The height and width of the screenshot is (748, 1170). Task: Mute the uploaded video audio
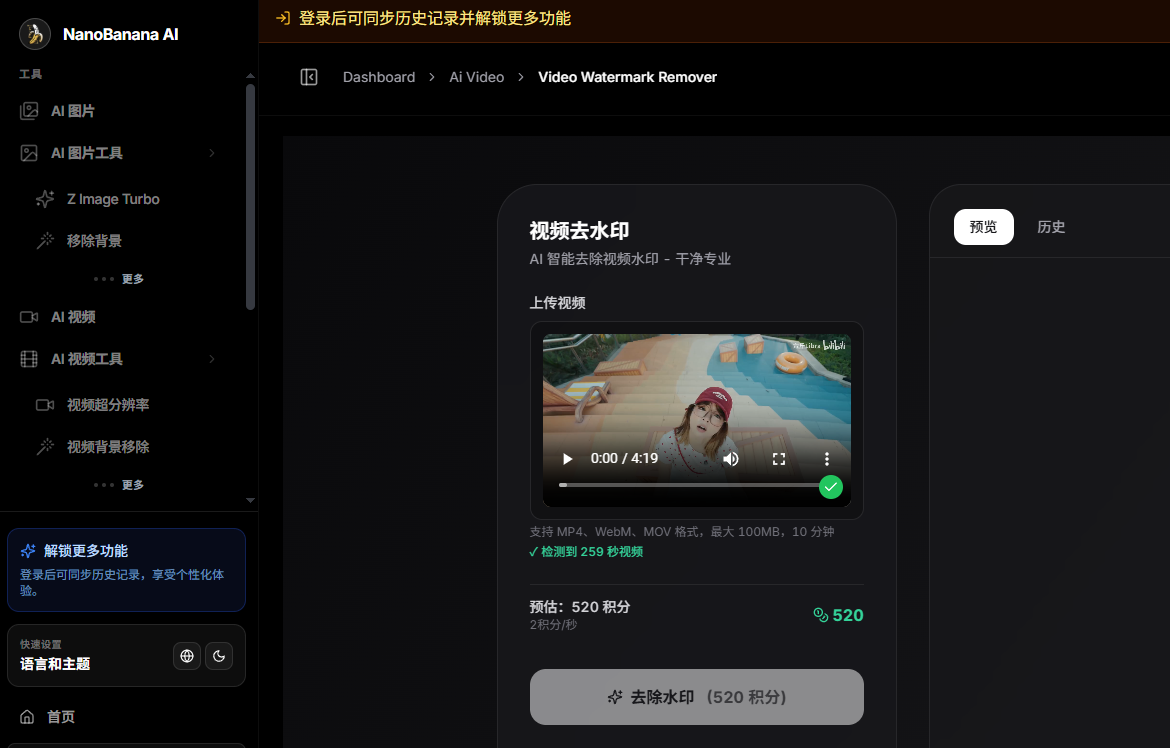pyautogui.click(x=730, y=458)
